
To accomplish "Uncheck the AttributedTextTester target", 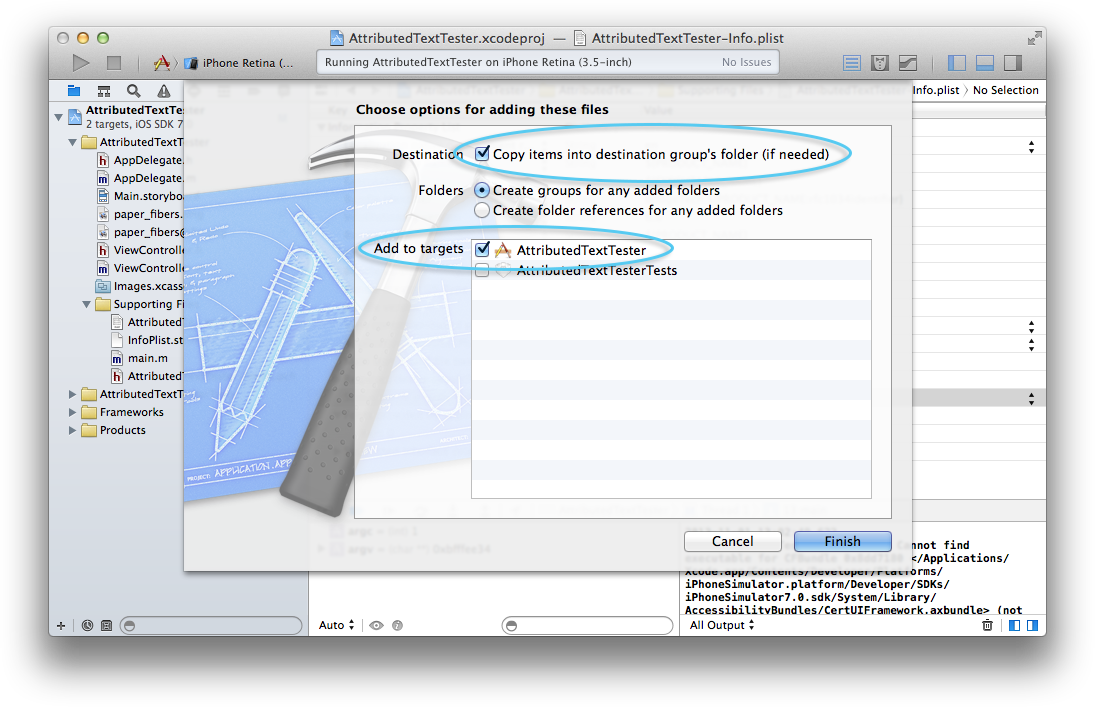I will (x=482, y=249).
